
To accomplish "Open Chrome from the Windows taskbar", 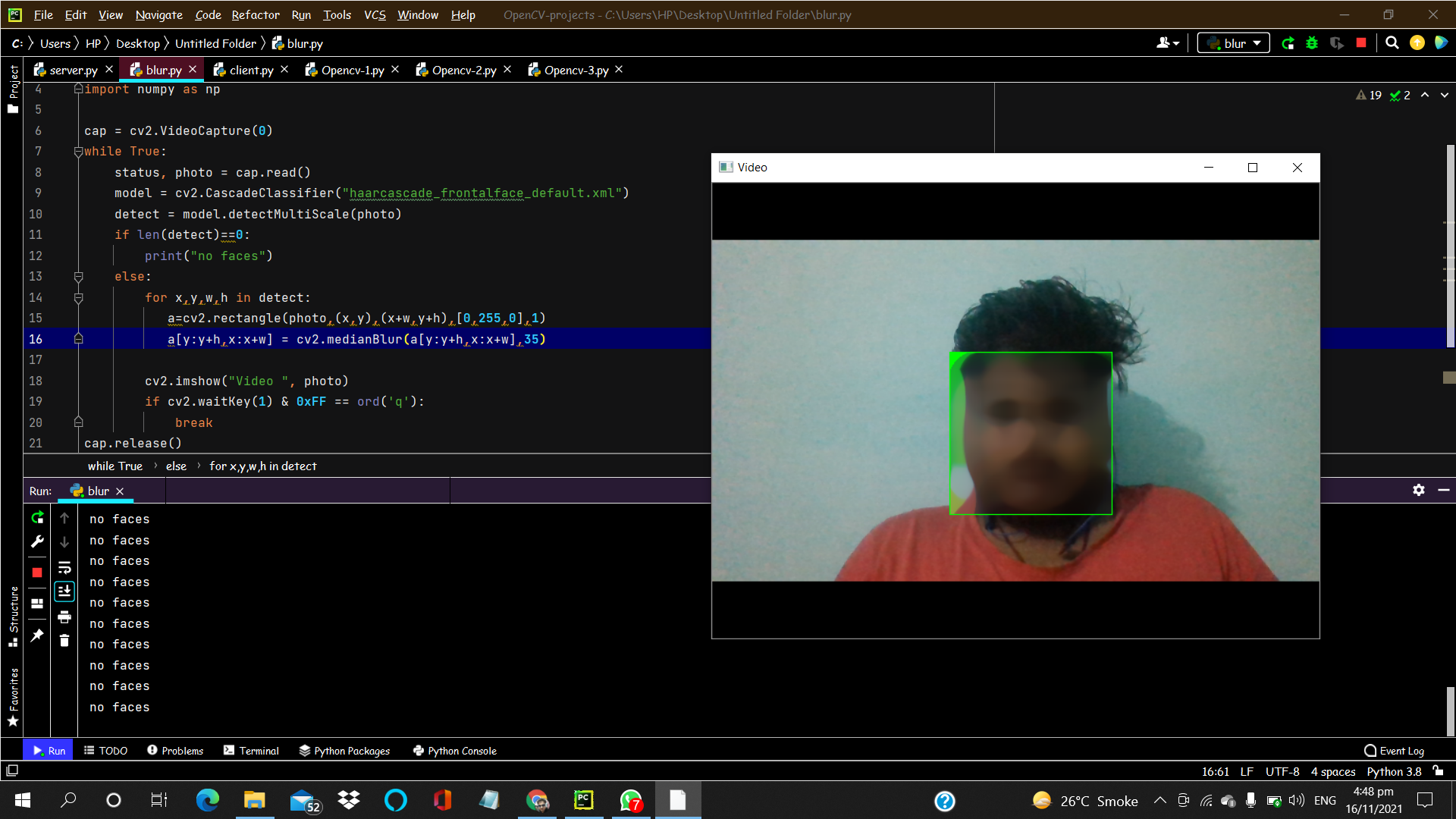I will click(x=538, y=800).
